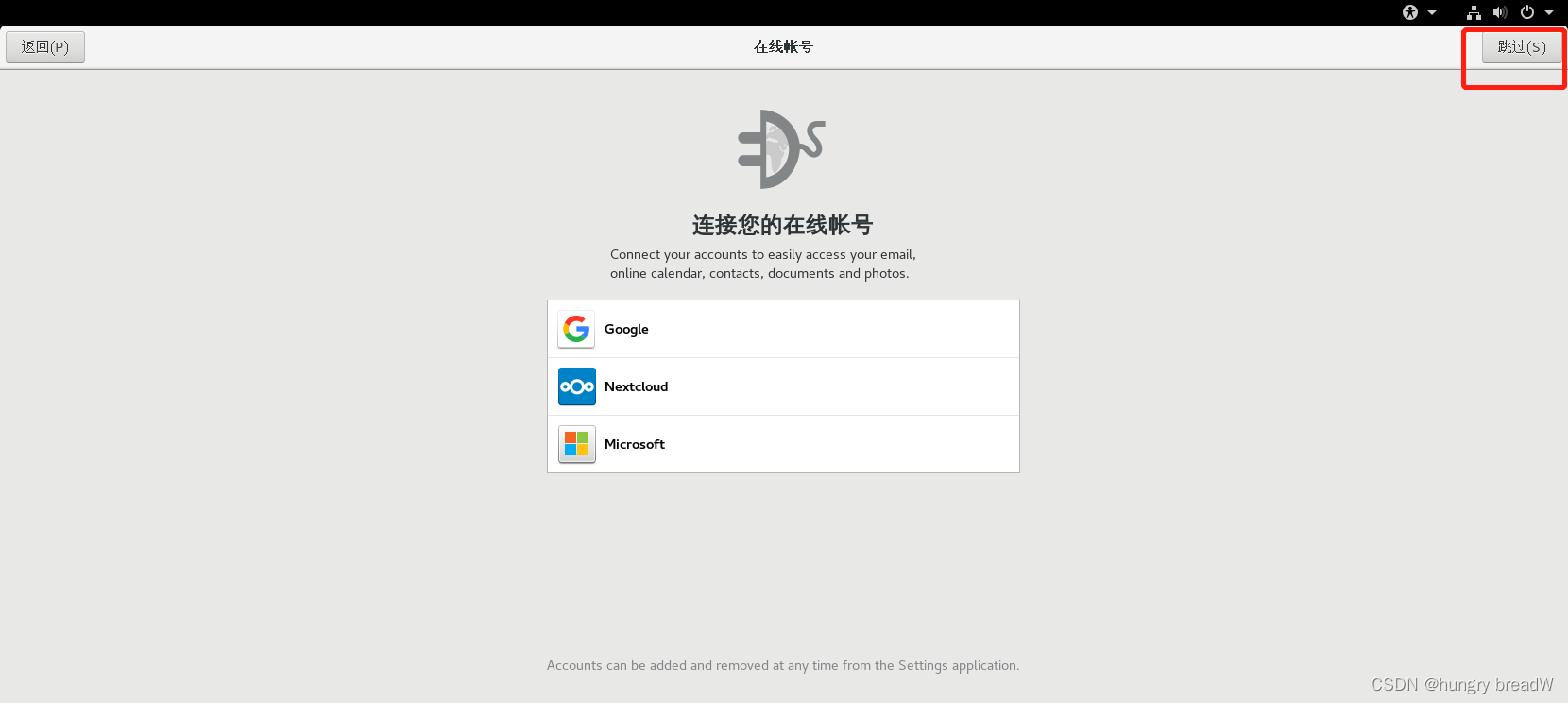
Task: Click the 'Connect your accounts' description text
Action: click(x=763, y=264)
